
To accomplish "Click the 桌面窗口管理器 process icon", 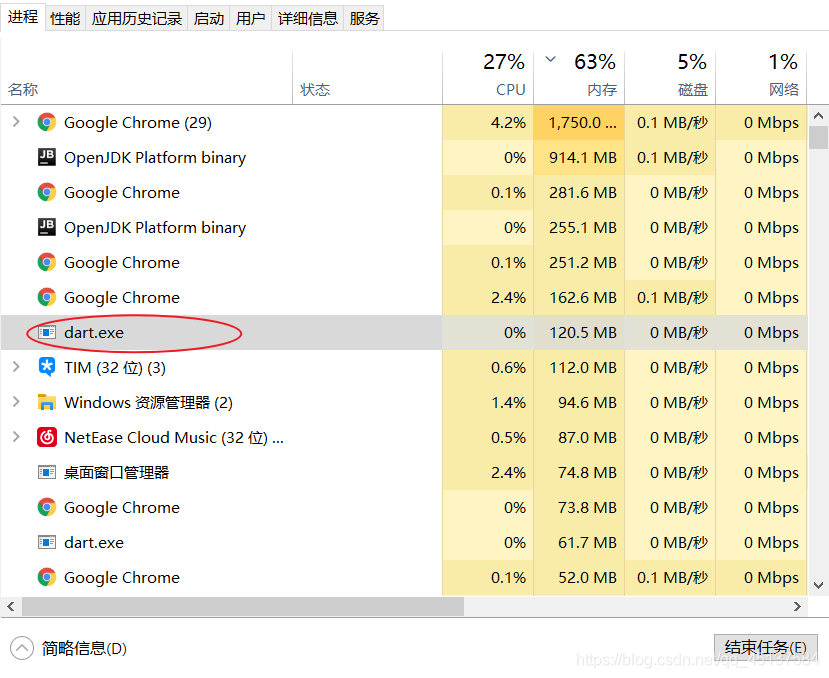I will coord(46,472).
